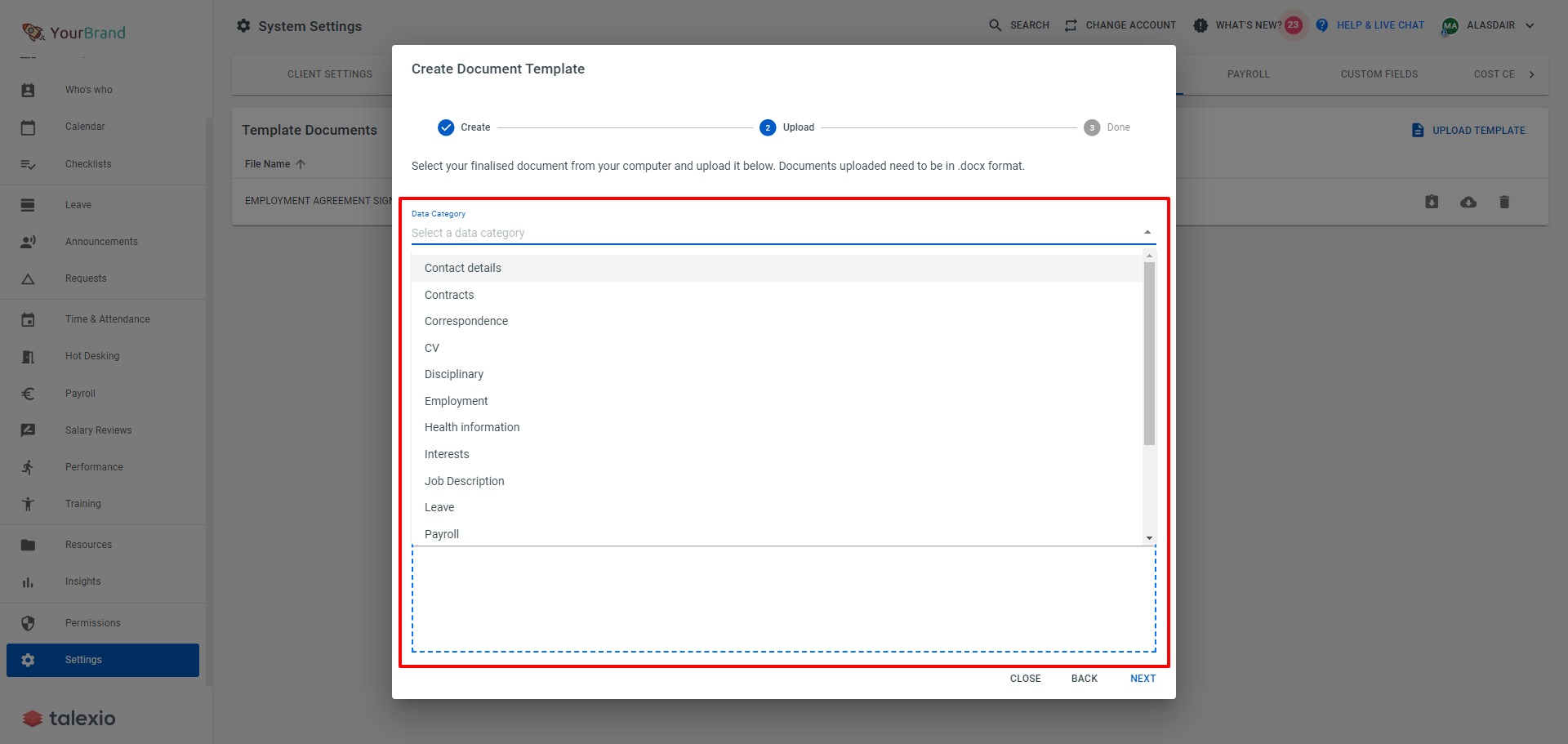Viewport: 1568px width, 744px height.
Task: Delete the Employment Agreement template via trash icon
Action: click(1504, 202)
